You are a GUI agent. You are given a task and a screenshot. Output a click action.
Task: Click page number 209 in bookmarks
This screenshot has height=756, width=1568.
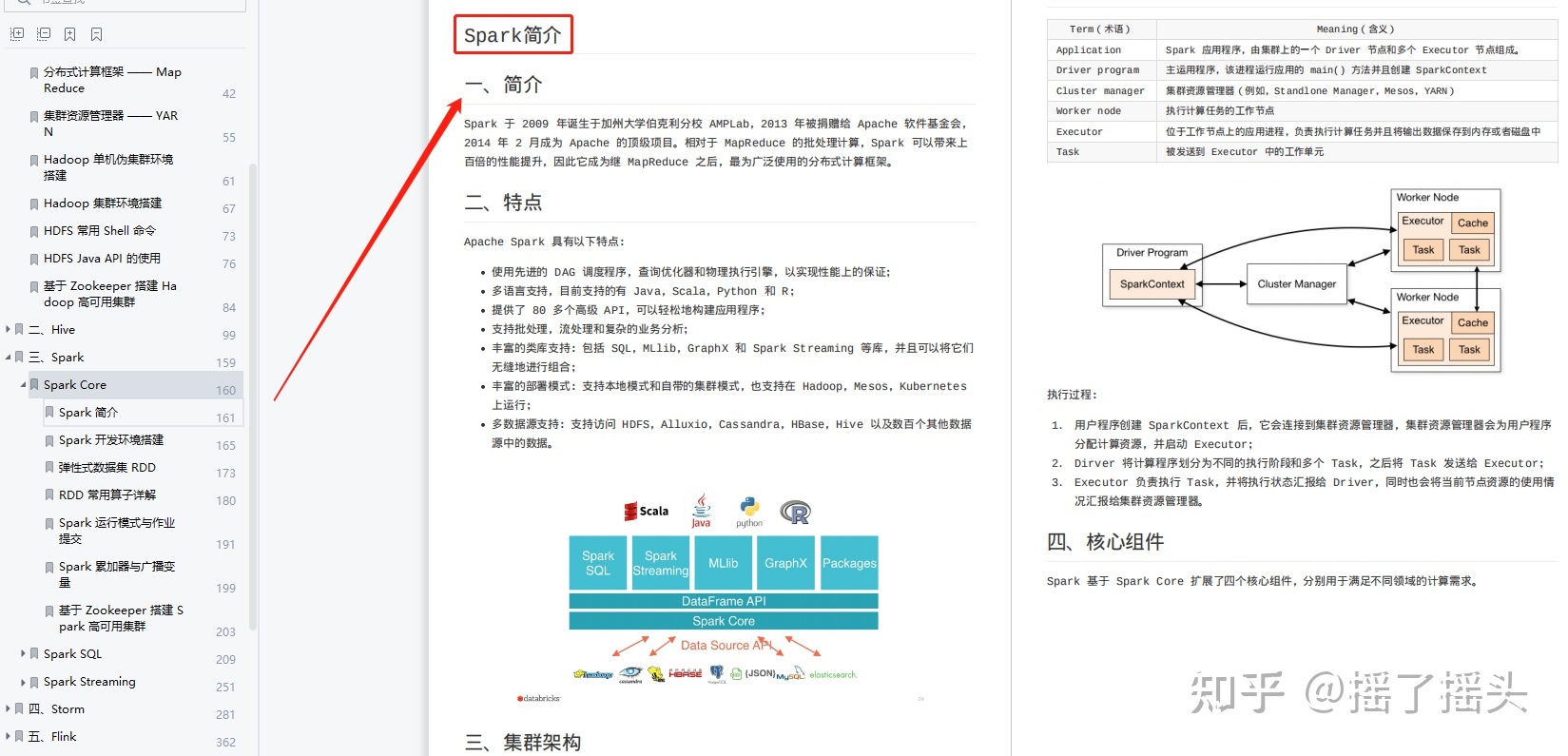tap(225, 659)
